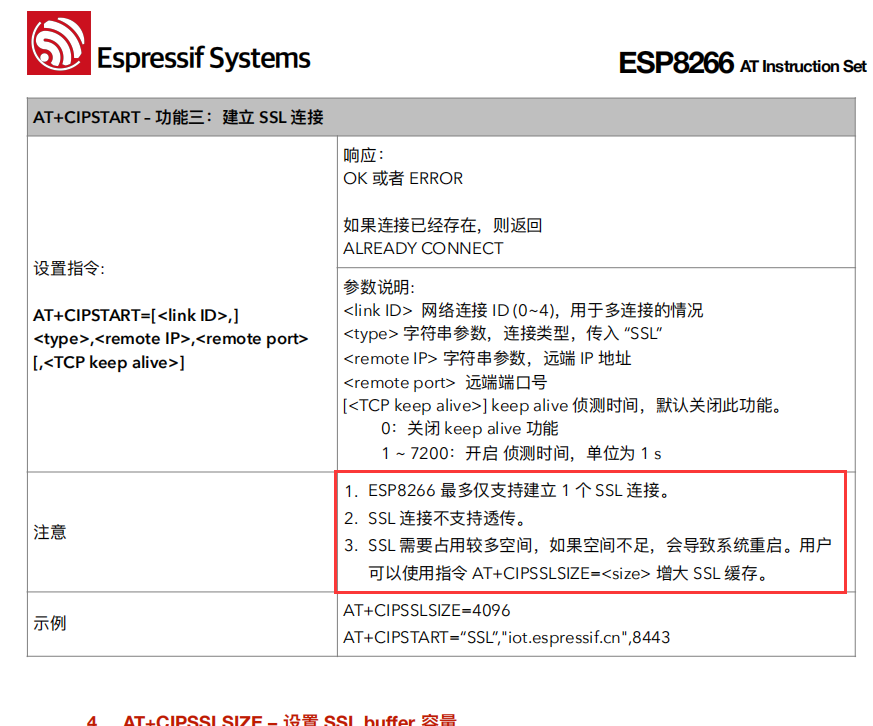This screenshot has width=873, height=726.
Task: Click the 参数说明: label
Action: coord(379,287)
